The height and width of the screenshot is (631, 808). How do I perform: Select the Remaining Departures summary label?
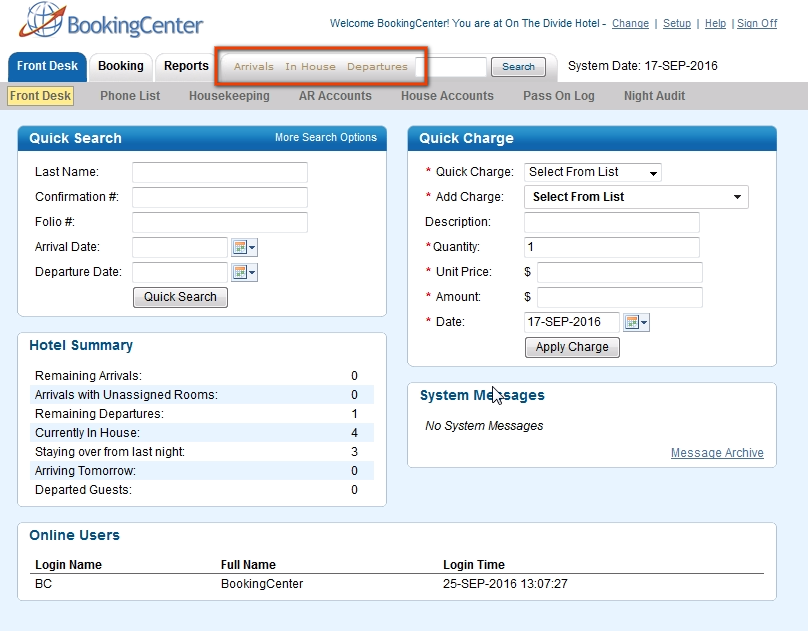tap(99, 414)
